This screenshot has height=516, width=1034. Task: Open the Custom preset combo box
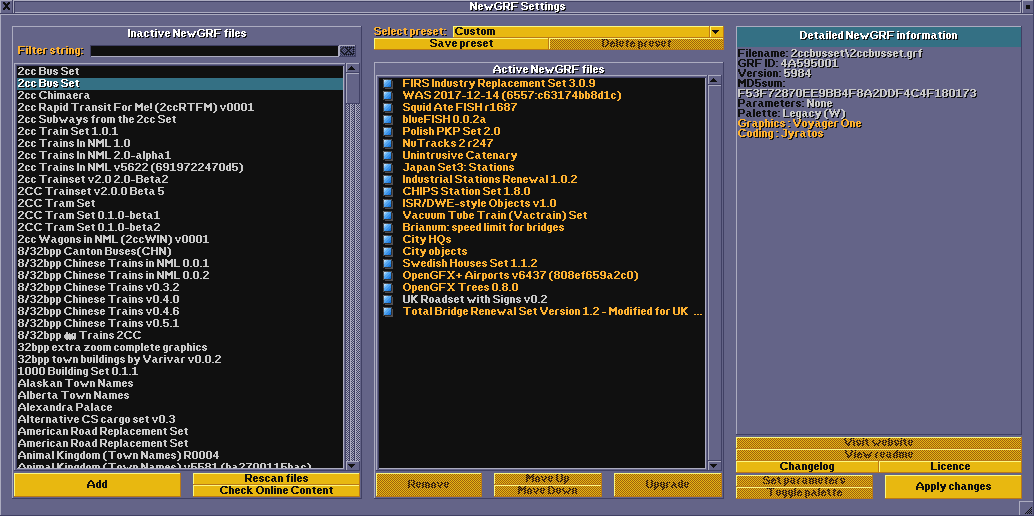point(588,31)
